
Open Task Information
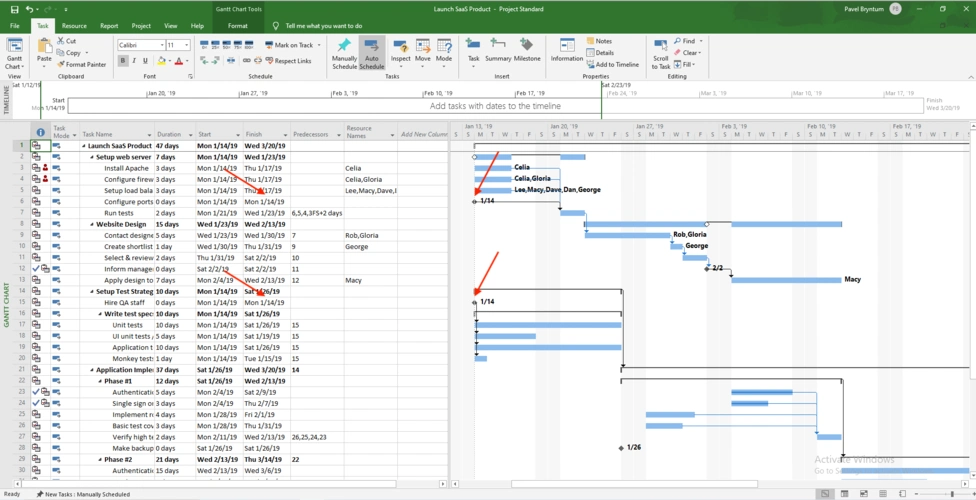pos(566,51)
